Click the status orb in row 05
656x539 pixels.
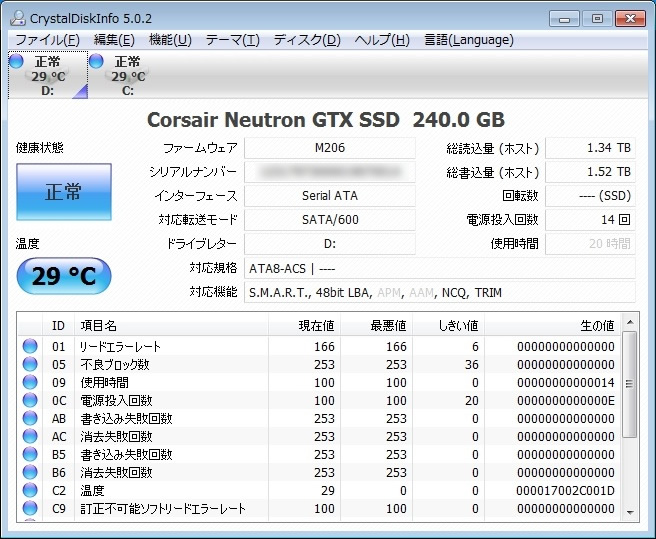pos(30,364)
